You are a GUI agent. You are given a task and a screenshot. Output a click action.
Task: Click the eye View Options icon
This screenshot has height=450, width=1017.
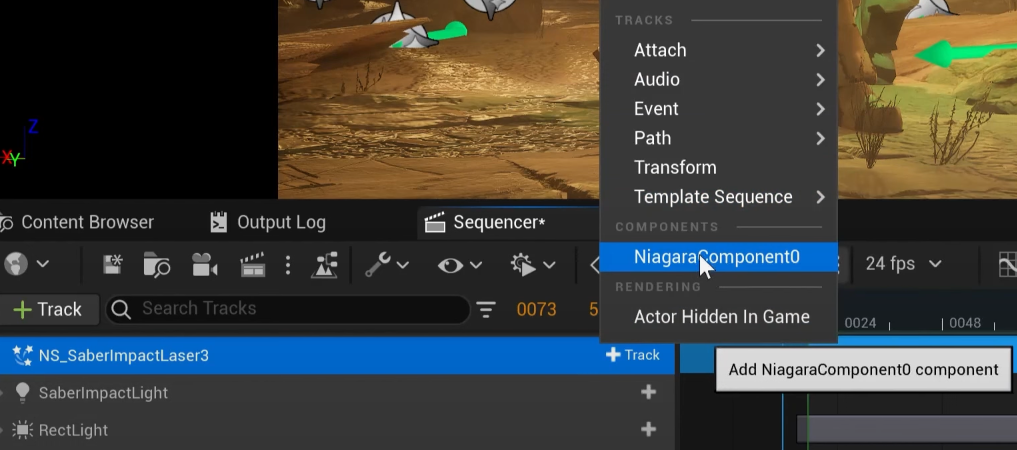[450, 265]
